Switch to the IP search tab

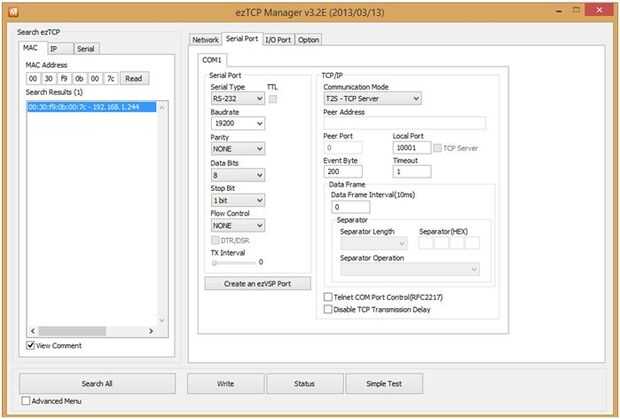click(x=60, y=49)
